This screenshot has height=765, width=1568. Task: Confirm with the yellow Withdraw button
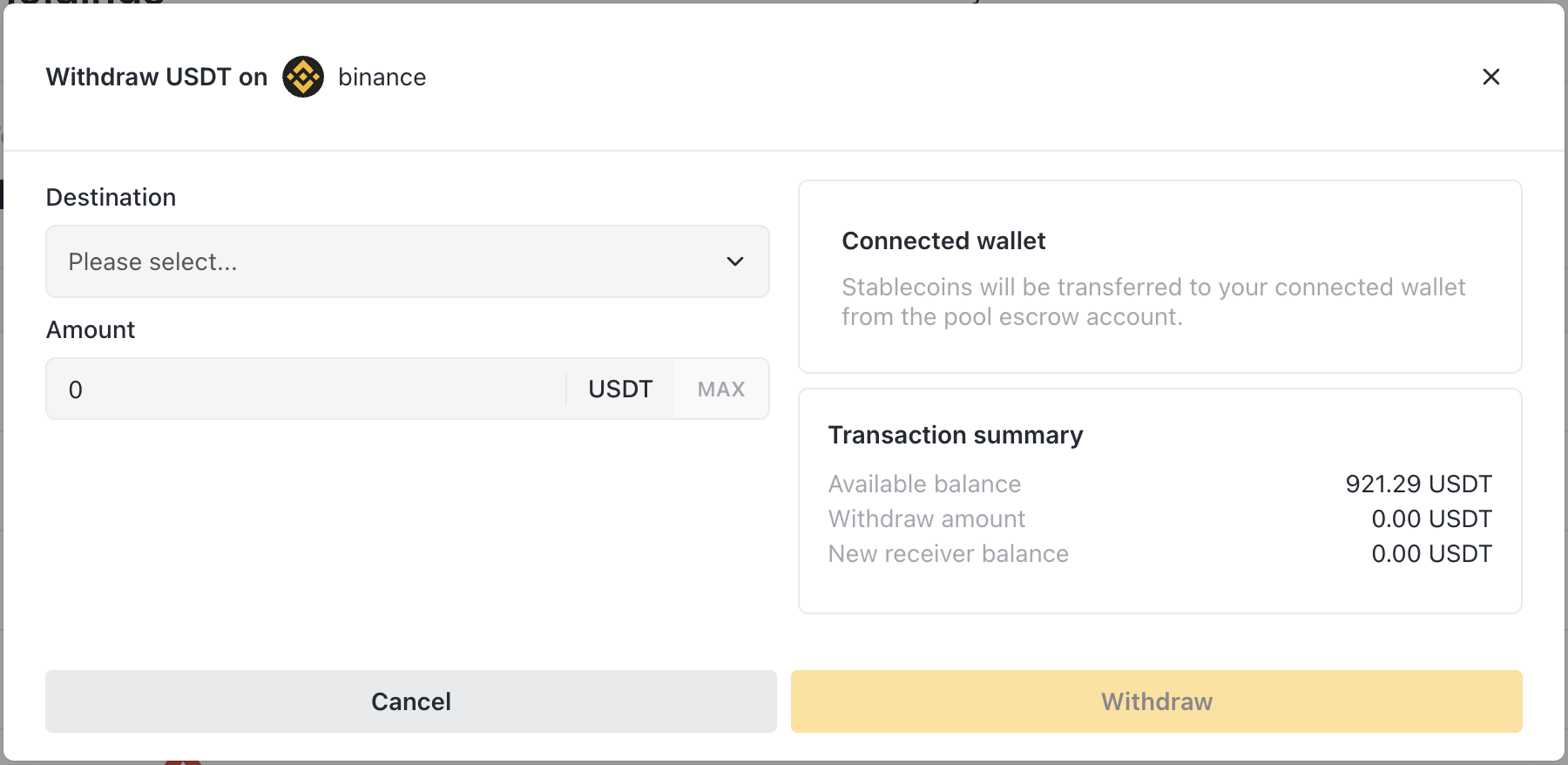click(1156, 701)
